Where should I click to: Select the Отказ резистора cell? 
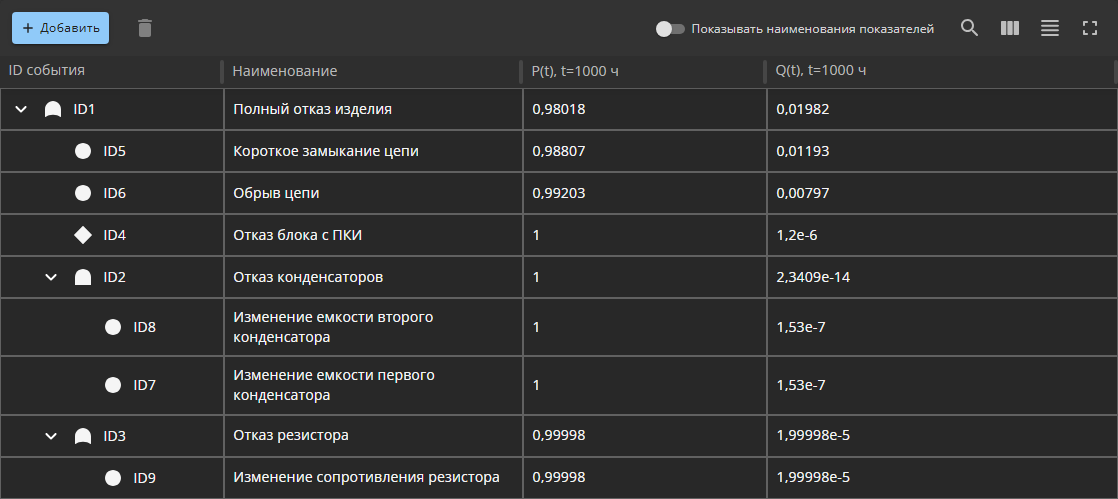(374, 436)
